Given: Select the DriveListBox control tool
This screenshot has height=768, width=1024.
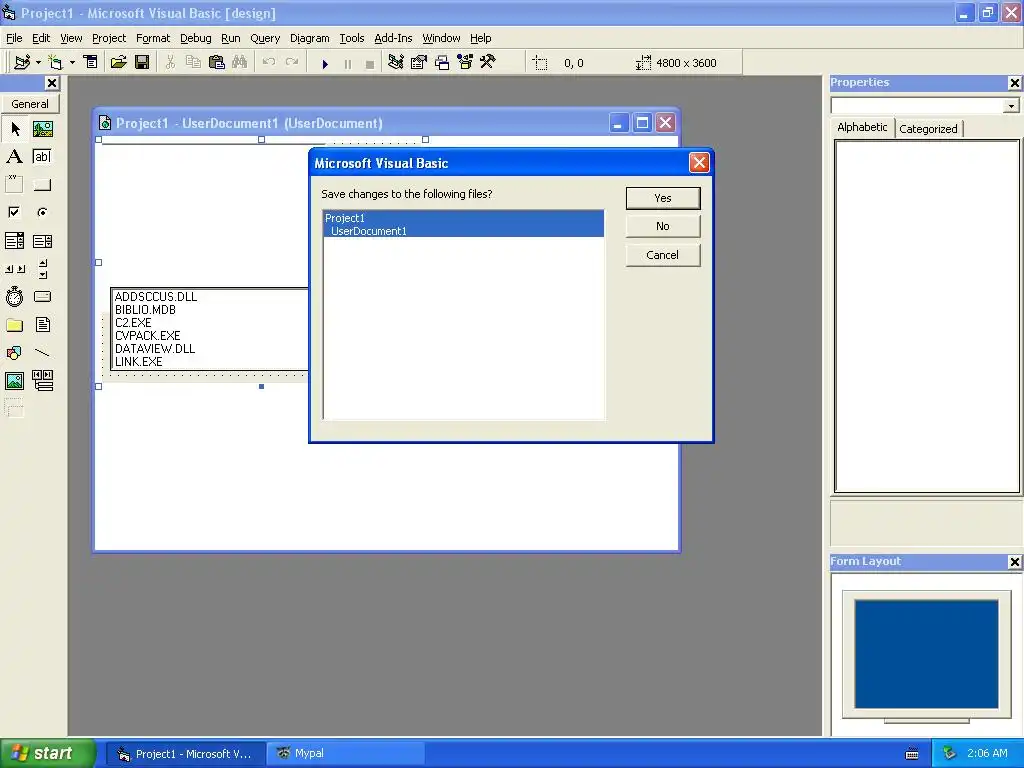Looking at the screenshot, I should [42, 297].
